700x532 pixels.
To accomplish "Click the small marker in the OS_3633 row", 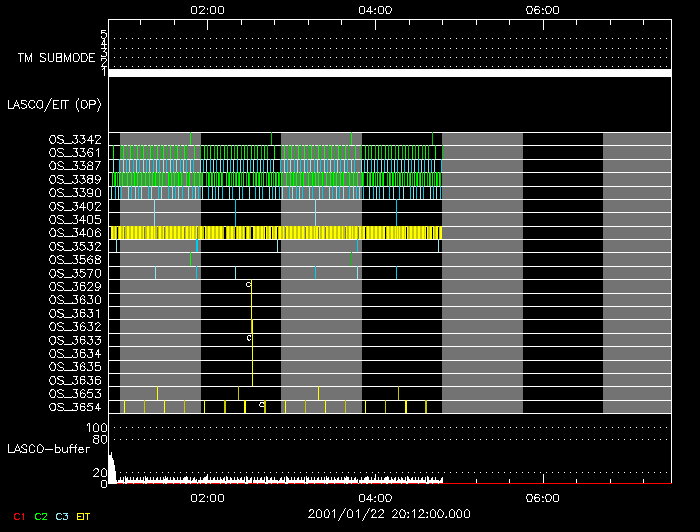I will click(x=249, y=339).
